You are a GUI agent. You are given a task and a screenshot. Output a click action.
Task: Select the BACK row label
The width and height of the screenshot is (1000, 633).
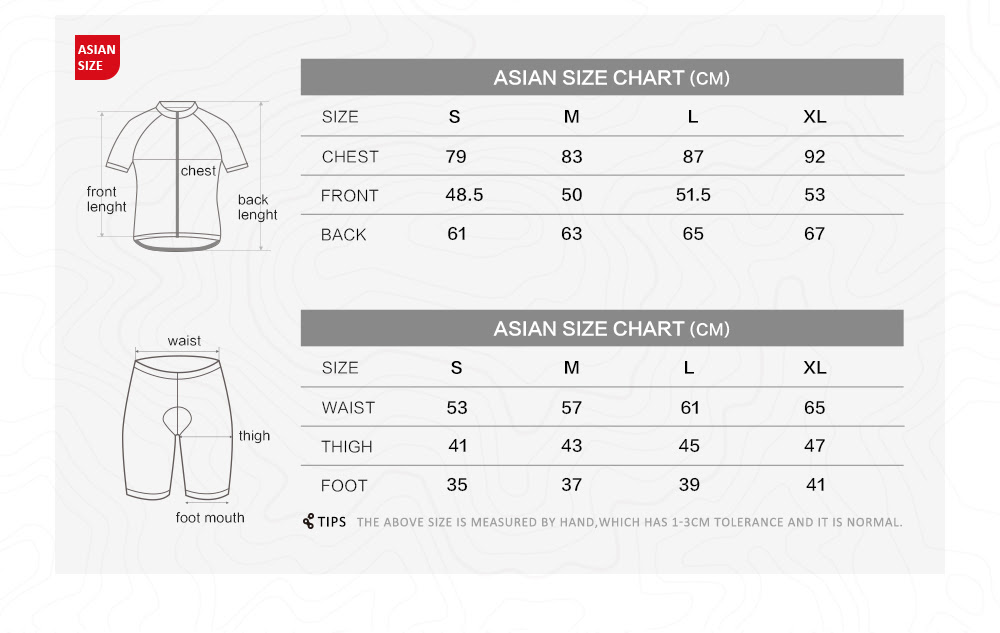click(343, 235)
